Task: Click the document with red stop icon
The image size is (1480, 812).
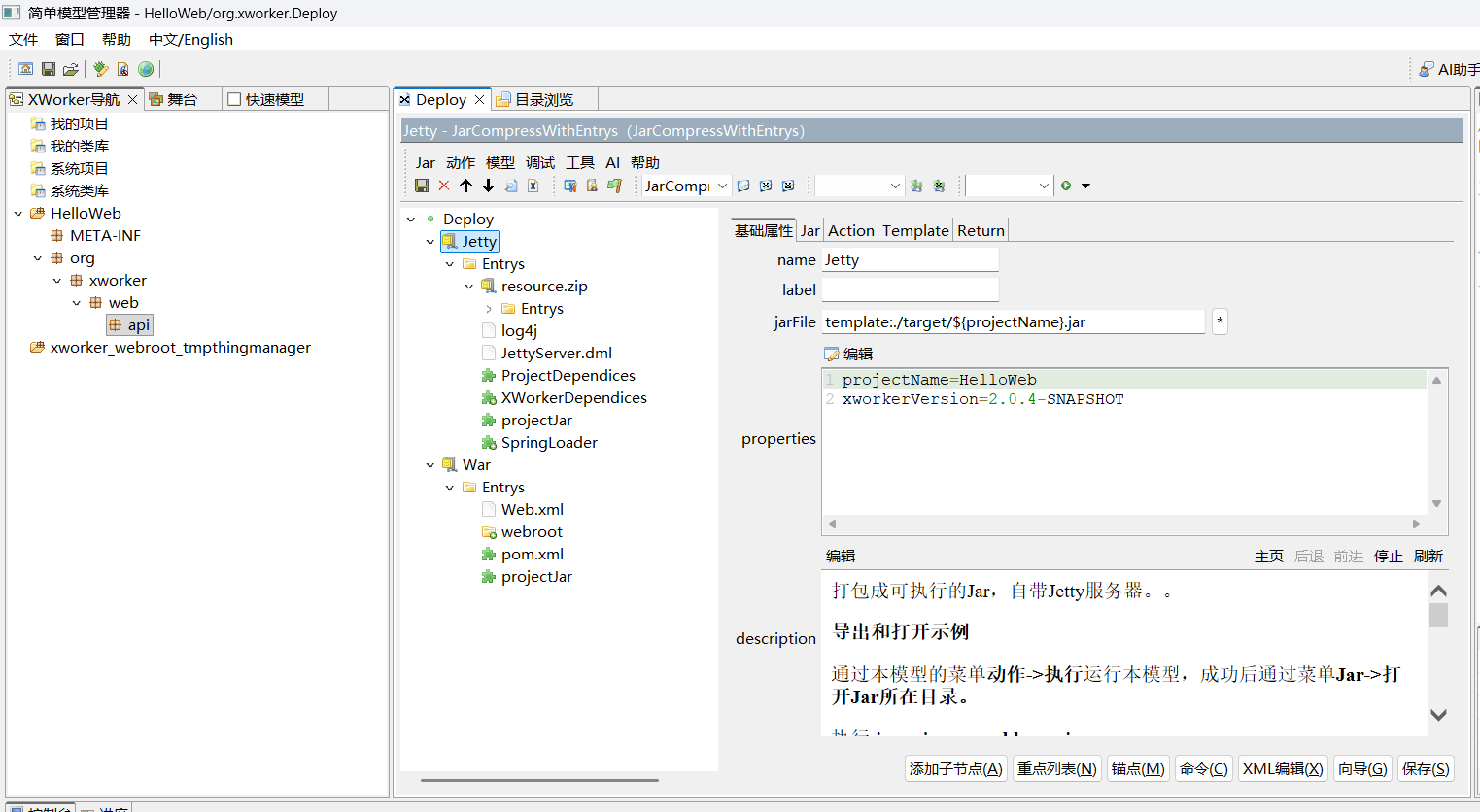Action: tap(123, 69)
